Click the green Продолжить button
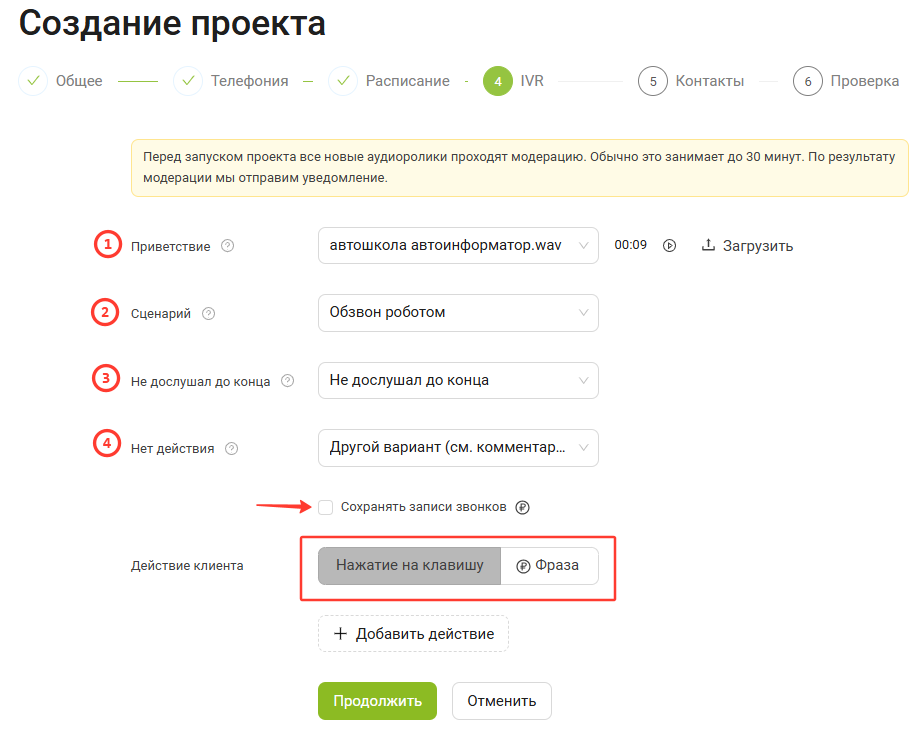The height and width of the screenshot is (753, 919). tap(377, 701)
